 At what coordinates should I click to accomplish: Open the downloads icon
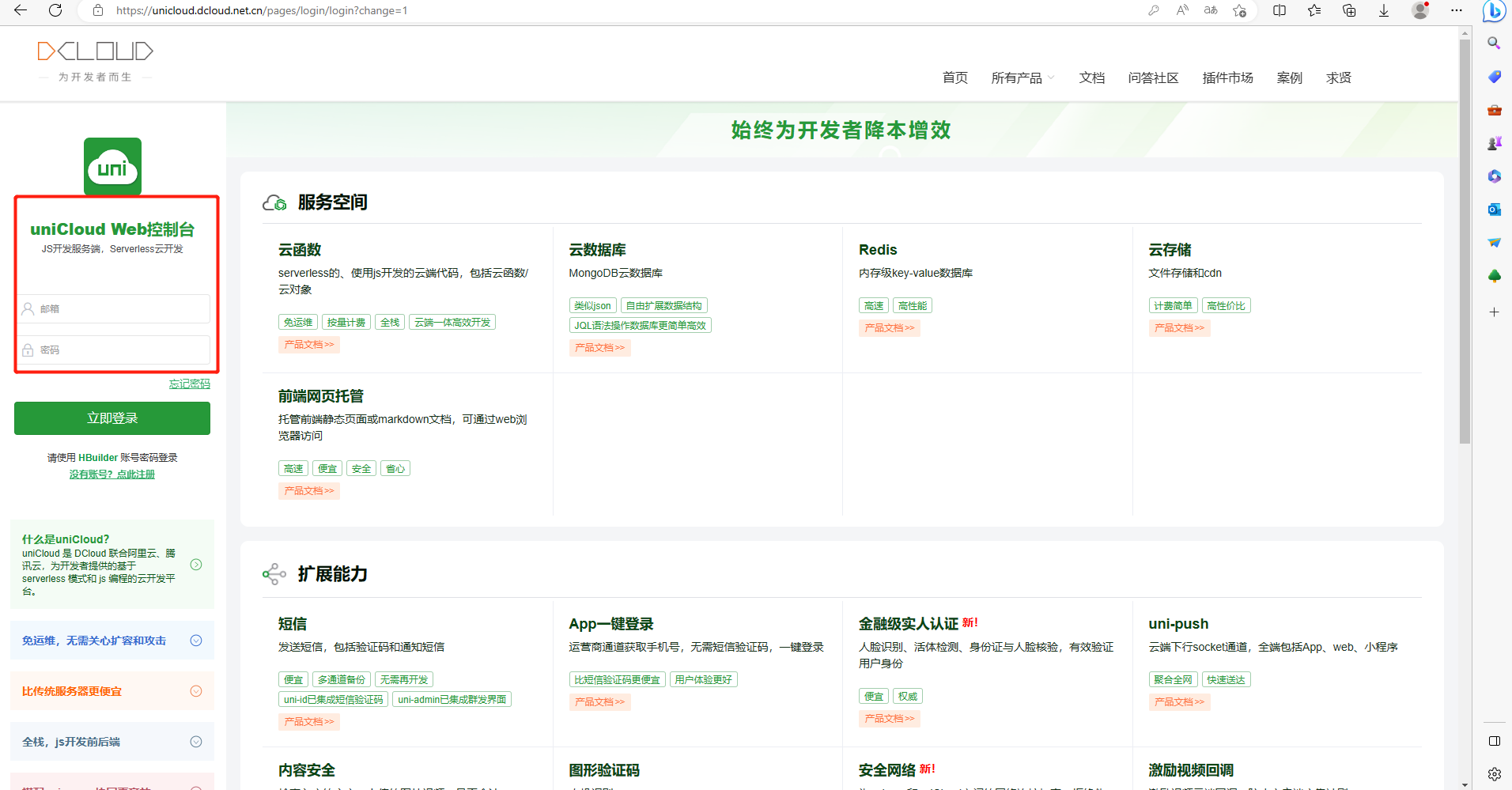pos(1384,10)
